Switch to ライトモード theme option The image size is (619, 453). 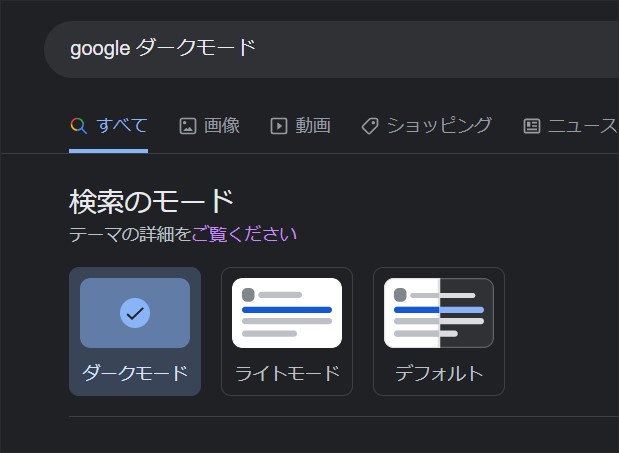coord(287,373)
